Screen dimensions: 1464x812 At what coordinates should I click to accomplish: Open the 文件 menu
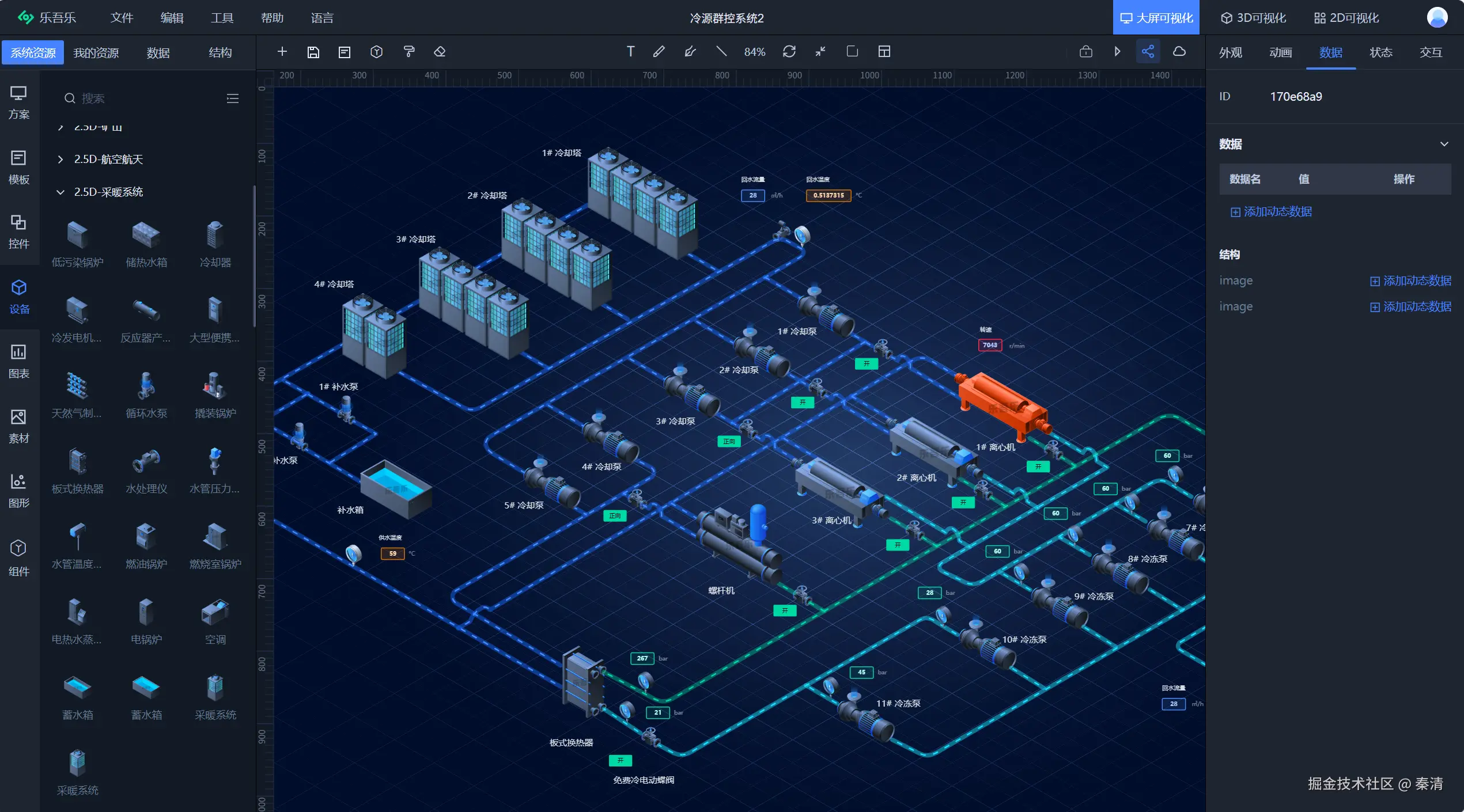(x=122, y=18)
